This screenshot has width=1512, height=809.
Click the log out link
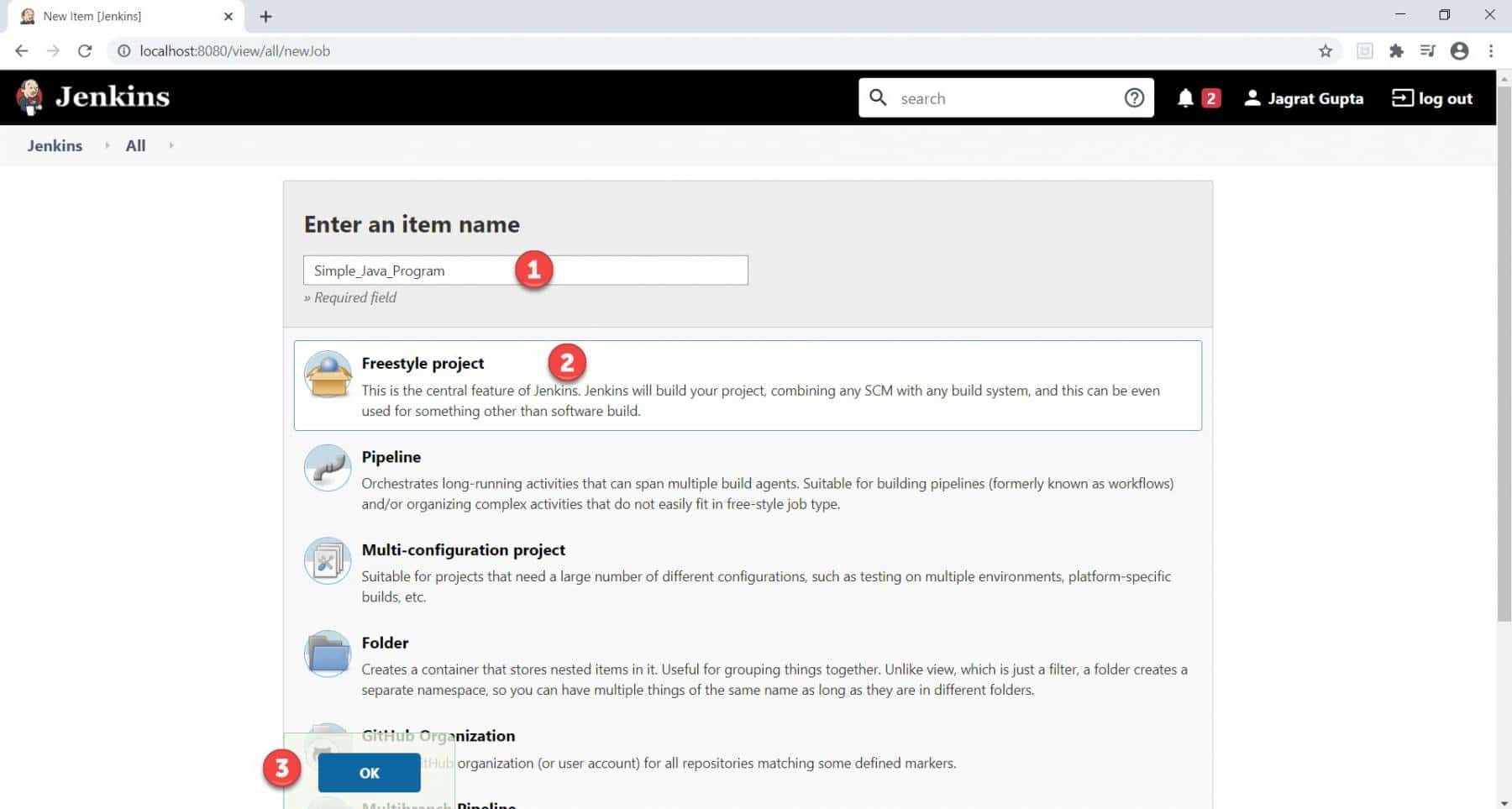tap(1432, 98)
